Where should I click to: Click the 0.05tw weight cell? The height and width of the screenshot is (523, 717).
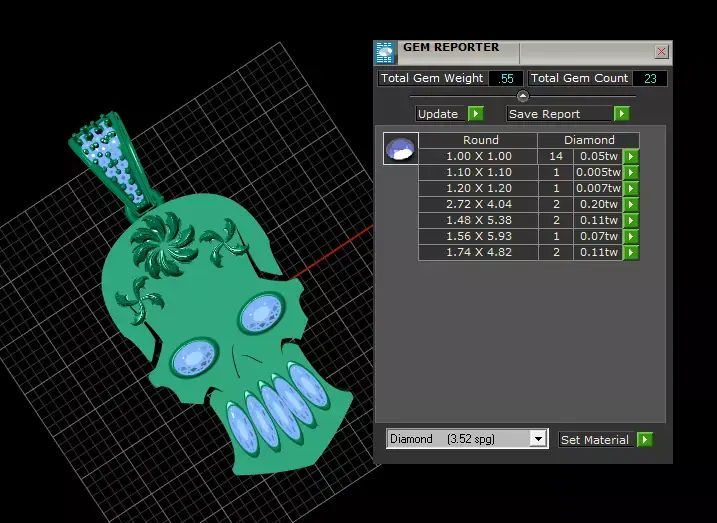tap(599, 156)
